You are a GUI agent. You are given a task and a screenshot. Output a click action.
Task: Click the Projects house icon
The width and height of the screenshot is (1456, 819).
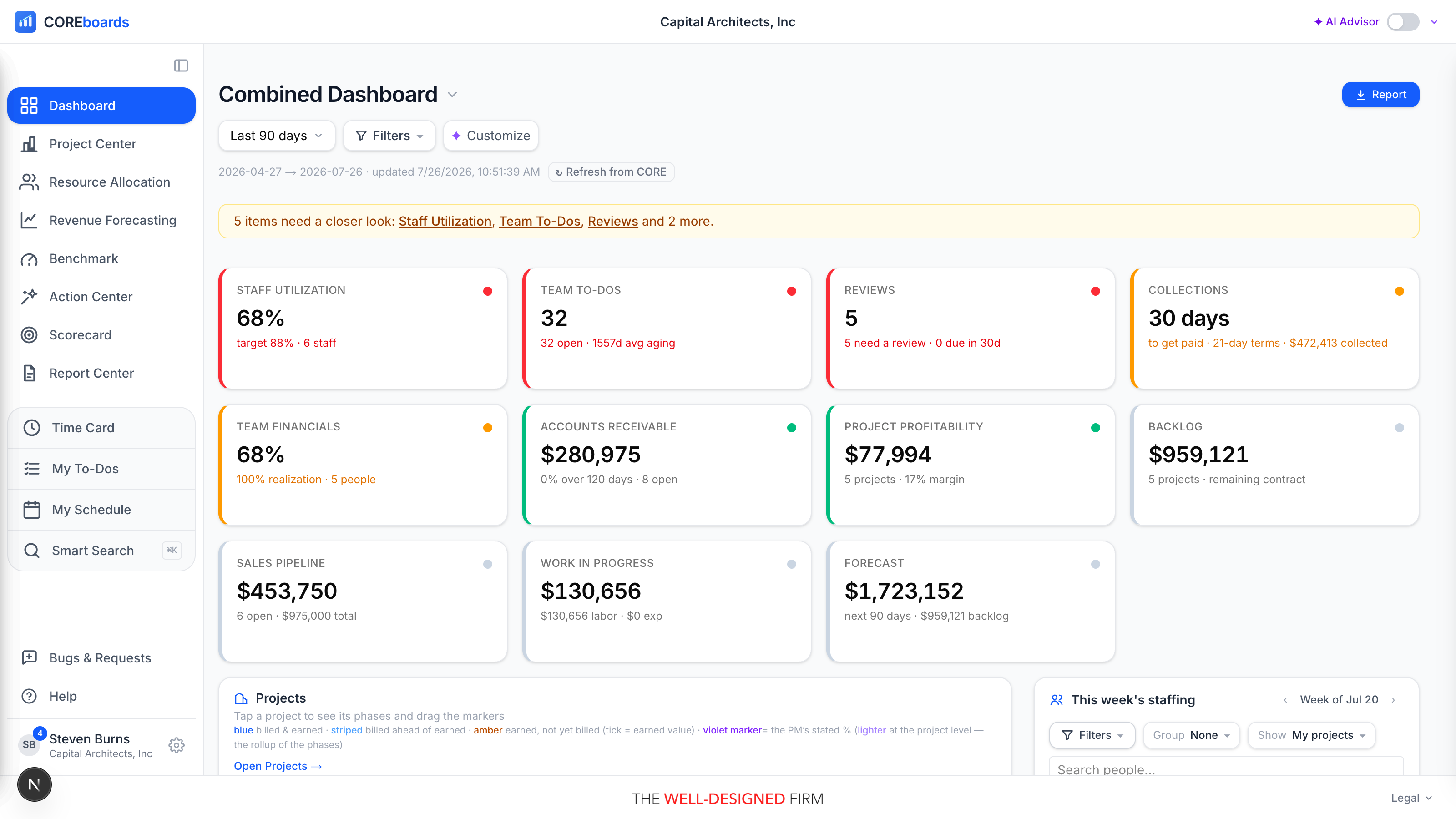click(241, 698)
